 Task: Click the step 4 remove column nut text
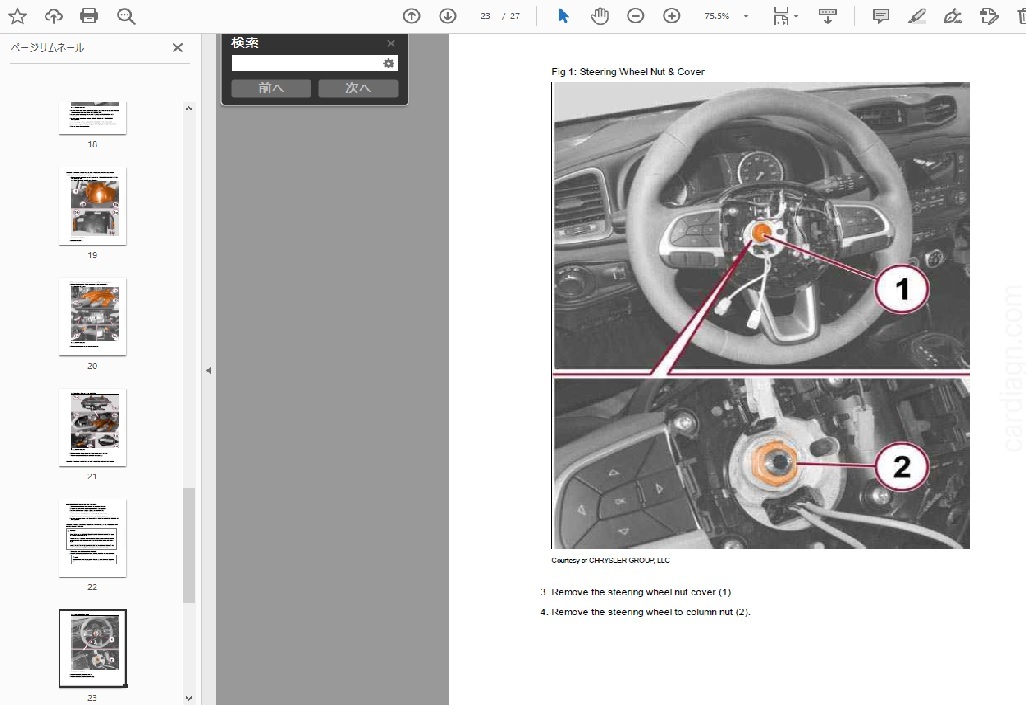(x=645, y=612)
